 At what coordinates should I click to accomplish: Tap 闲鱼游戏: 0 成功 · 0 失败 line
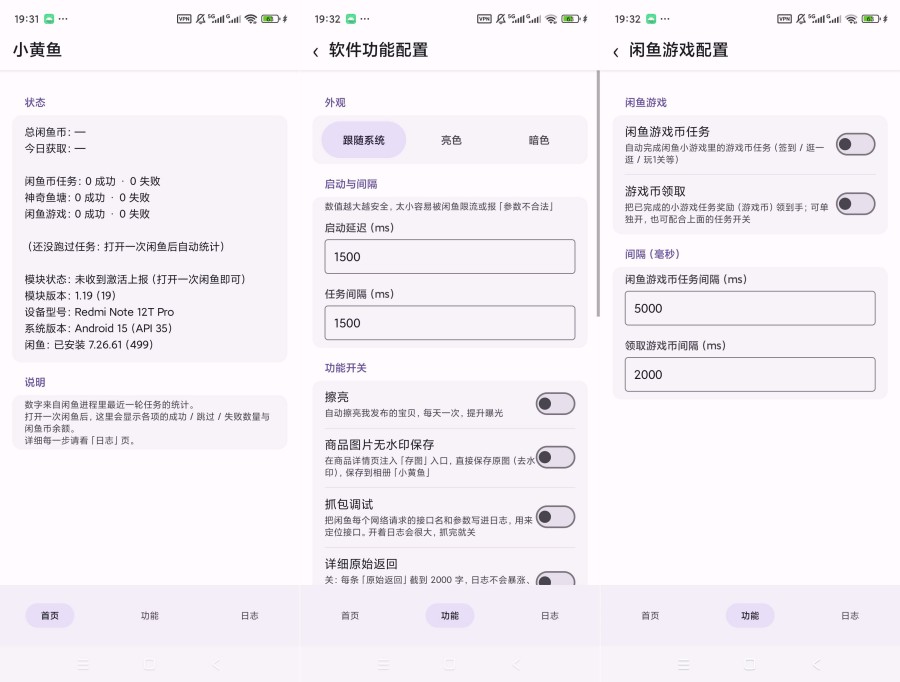click(x=87, y=214)
